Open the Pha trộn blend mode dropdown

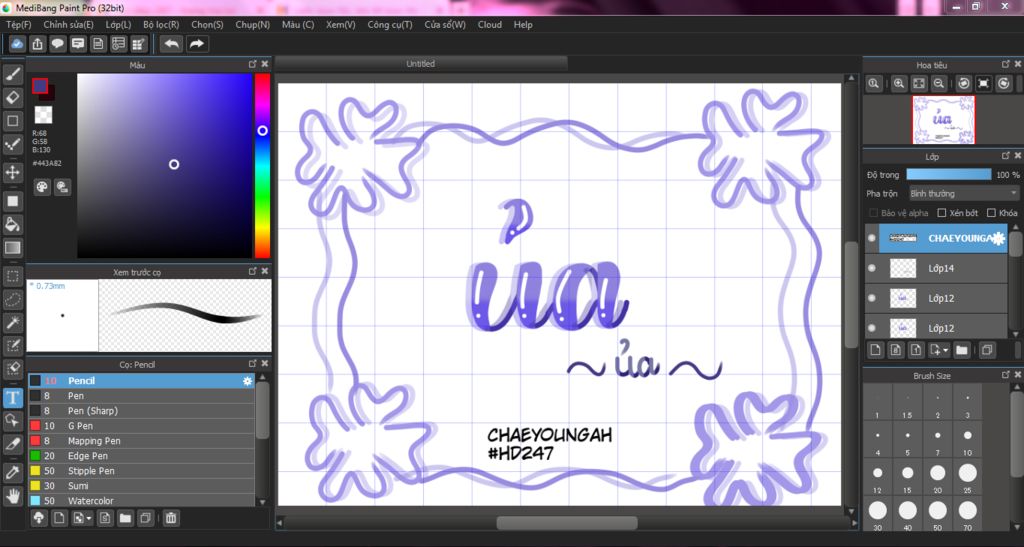[x=963, y=194]
